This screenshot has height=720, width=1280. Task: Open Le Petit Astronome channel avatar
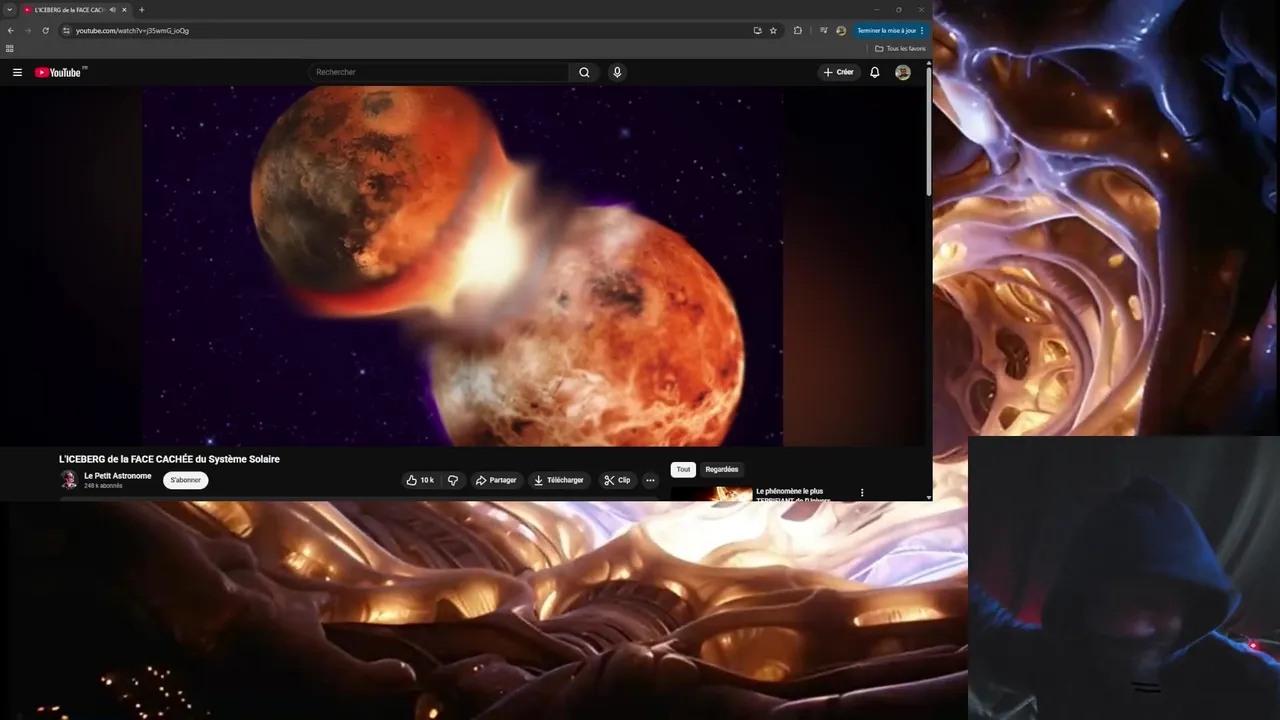pos(69,480)
